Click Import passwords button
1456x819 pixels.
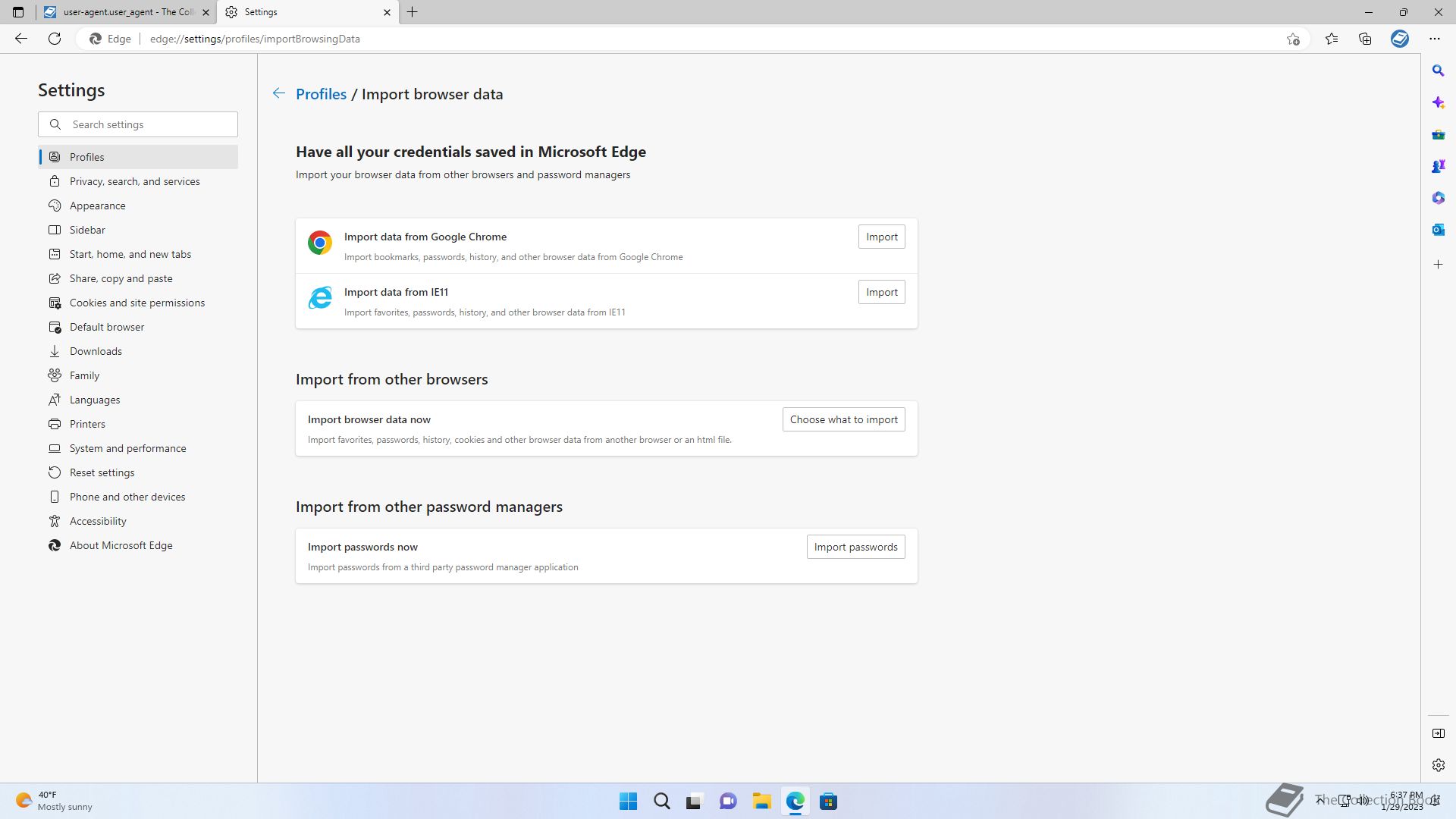[x=855, y=547]
